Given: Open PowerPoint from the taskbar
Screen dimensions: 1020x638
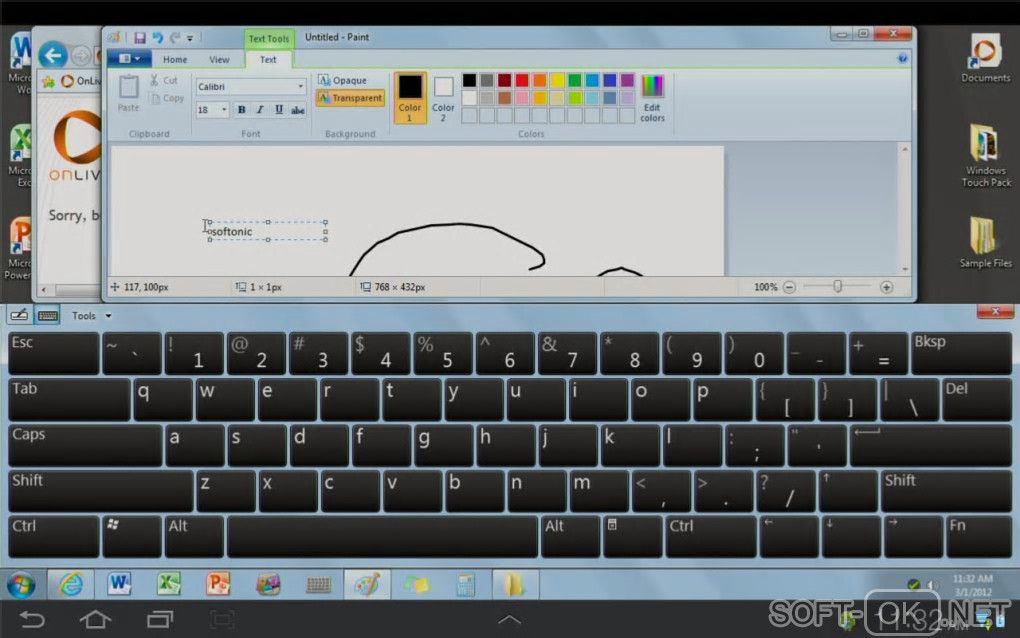Looking at the screenshot, I should pos(218,585).
